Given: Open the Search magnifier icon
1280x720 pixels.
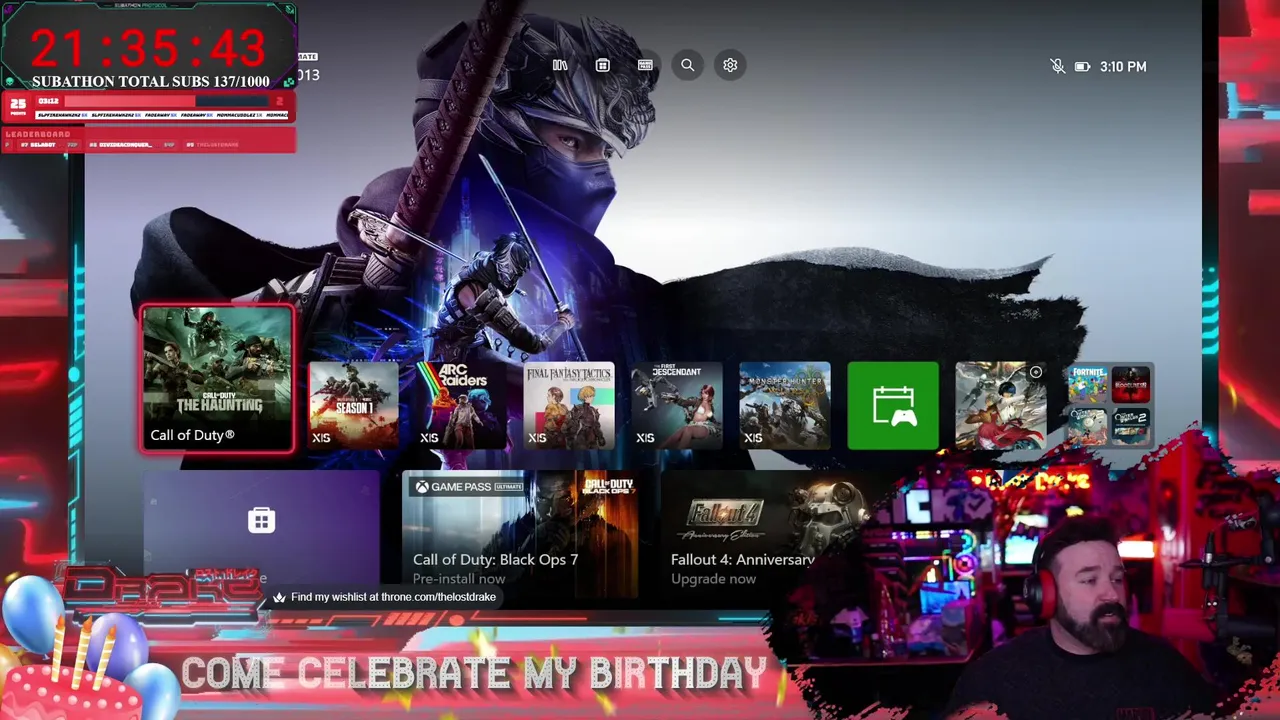Looking at the screenshot, I should coord(687,65).
